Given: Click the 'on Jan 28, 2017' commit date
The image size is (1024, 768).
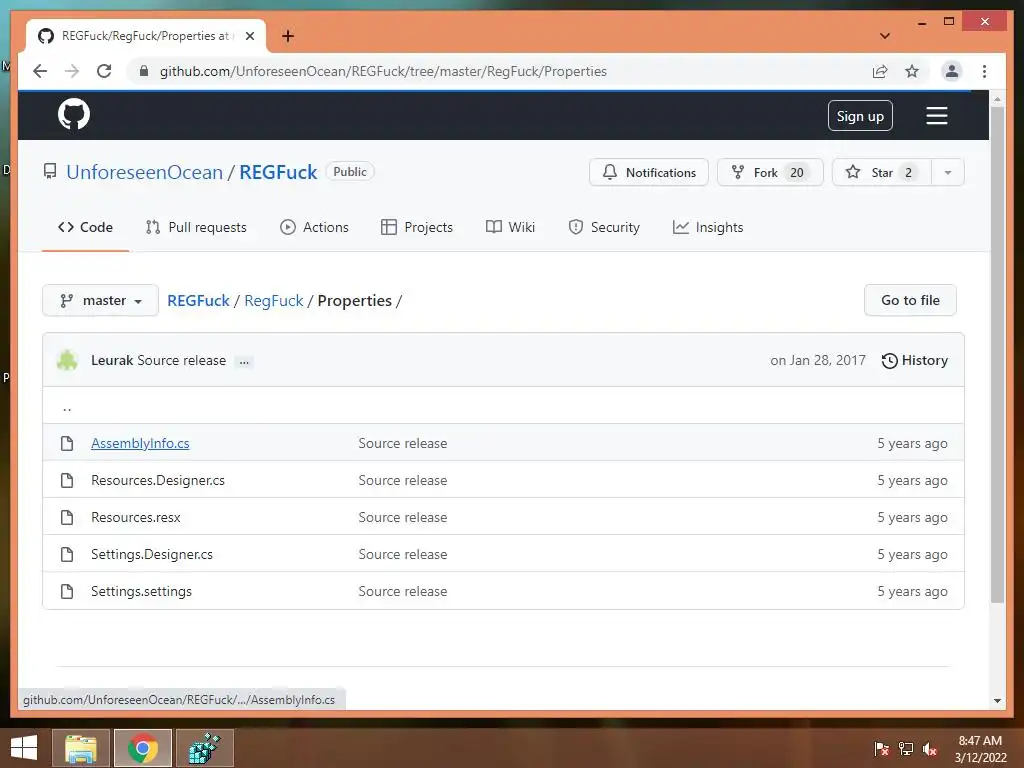Looking at the screenshot, I should click(818, 360).
